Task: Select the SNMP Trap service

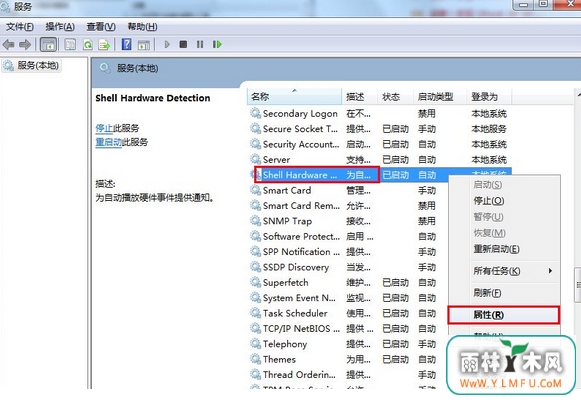Action: (288, 221)
